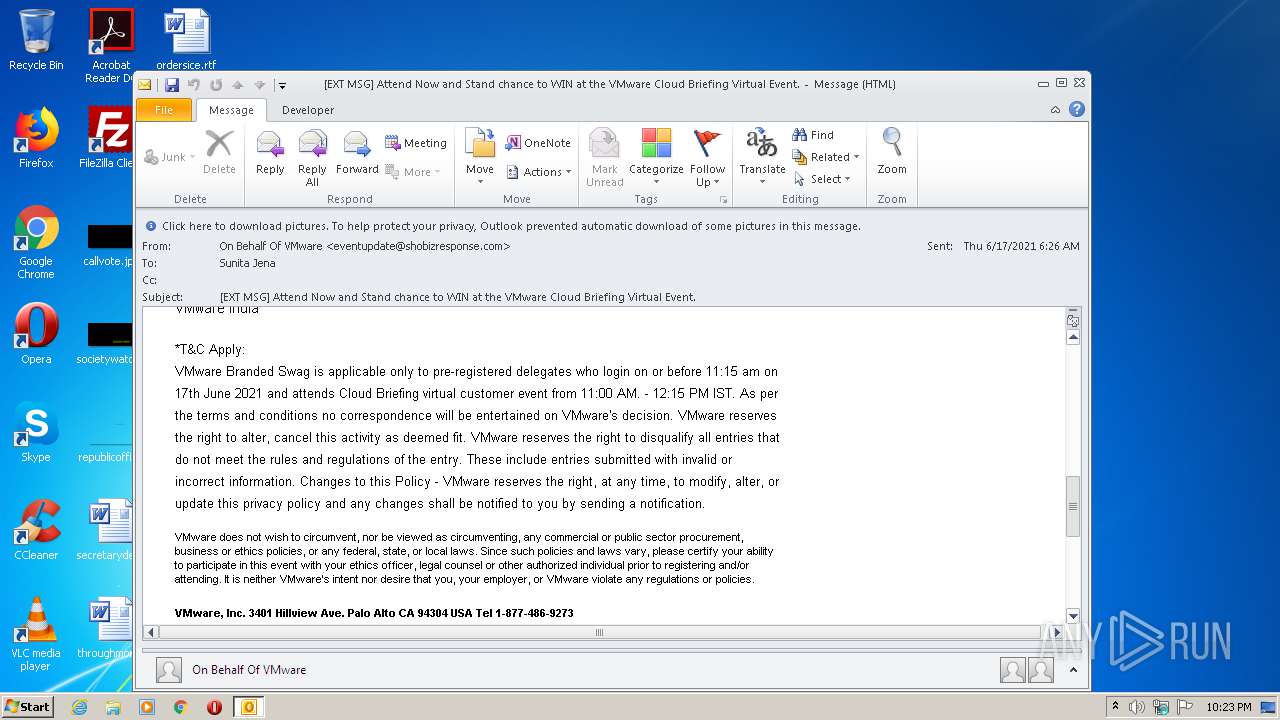Go to previous item arrow
This screenshot has width=1280, height=720.
pyautogui.click(x=238, y=85)
